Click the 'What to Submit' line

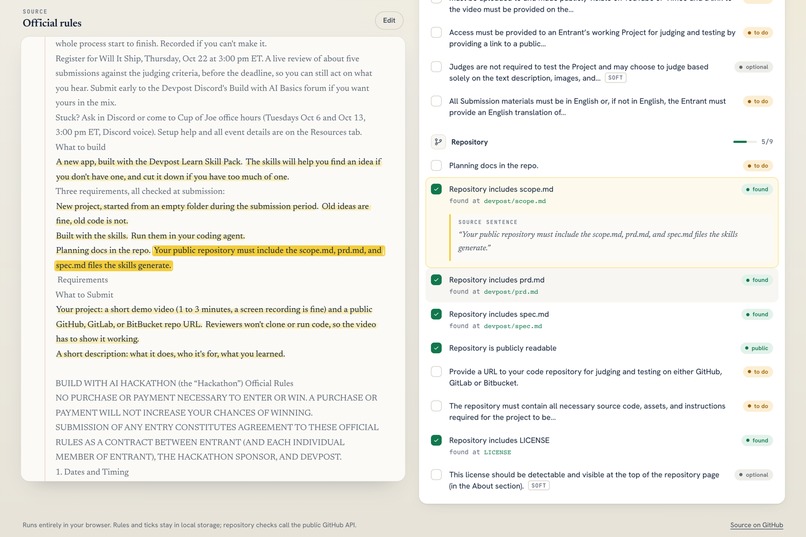pyautogui.click(x=84, y=295)
